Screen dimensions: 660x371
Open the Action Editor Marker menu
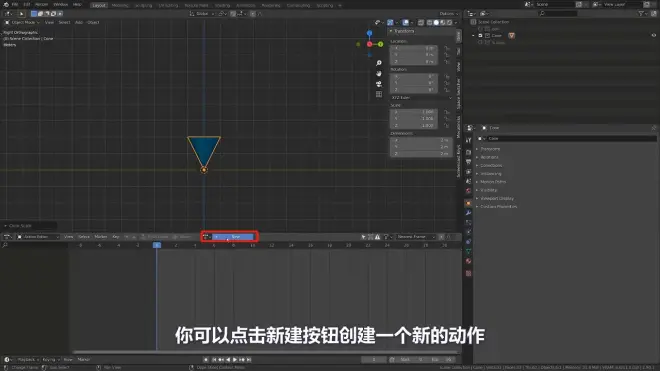[x=101, y=237]
